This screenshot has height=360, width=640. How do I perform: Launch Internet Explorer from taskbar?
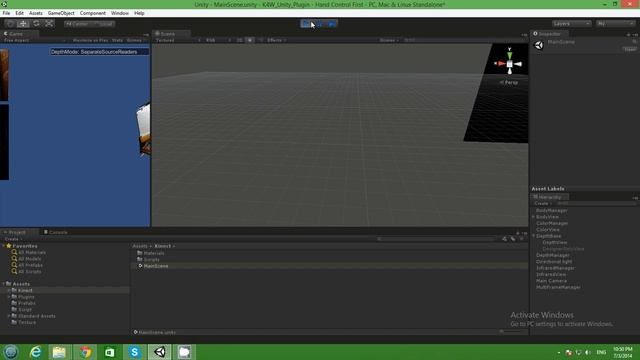click(x=36, y=352)
